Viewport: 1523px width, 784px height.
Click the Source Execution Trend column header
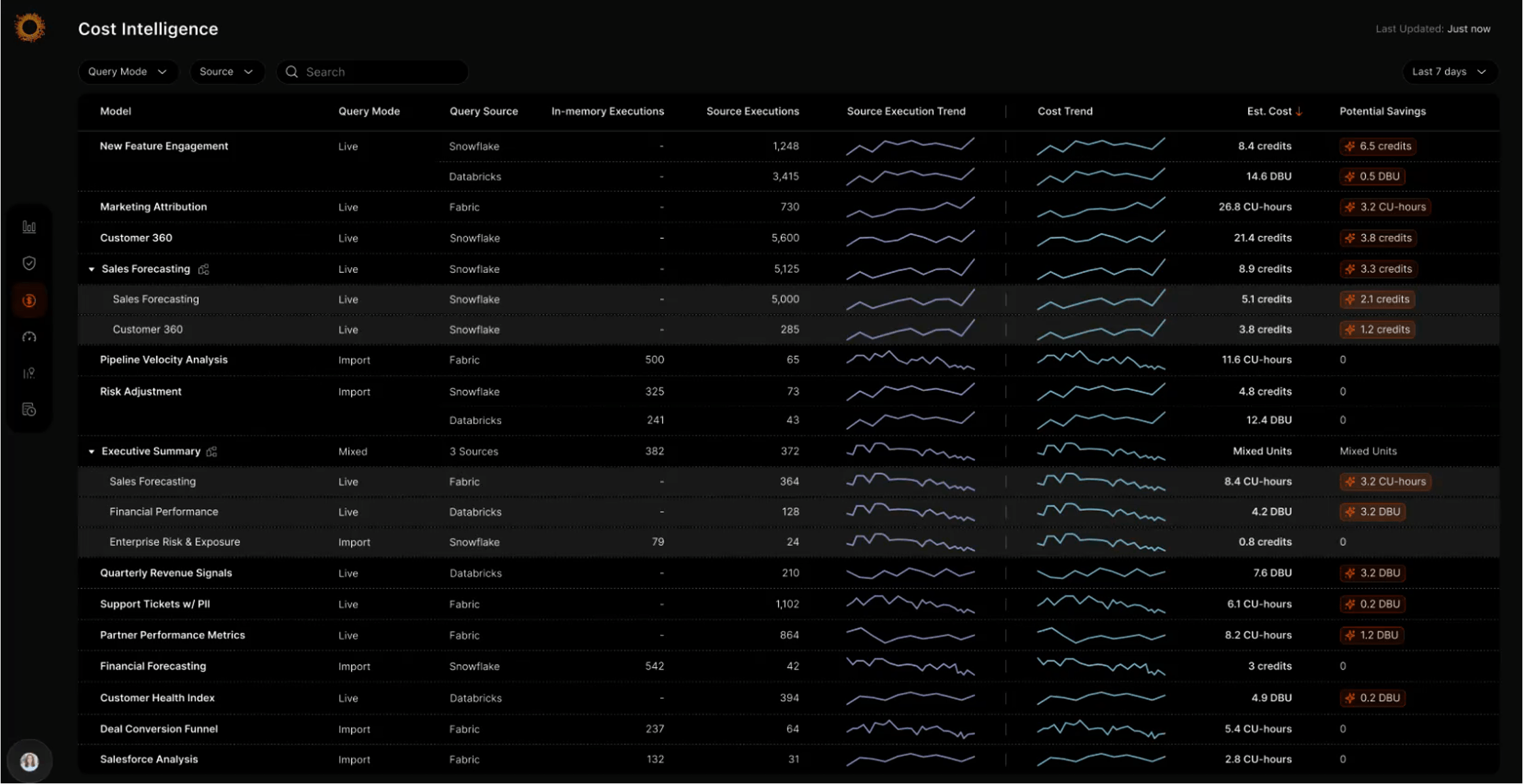point(906,111)
